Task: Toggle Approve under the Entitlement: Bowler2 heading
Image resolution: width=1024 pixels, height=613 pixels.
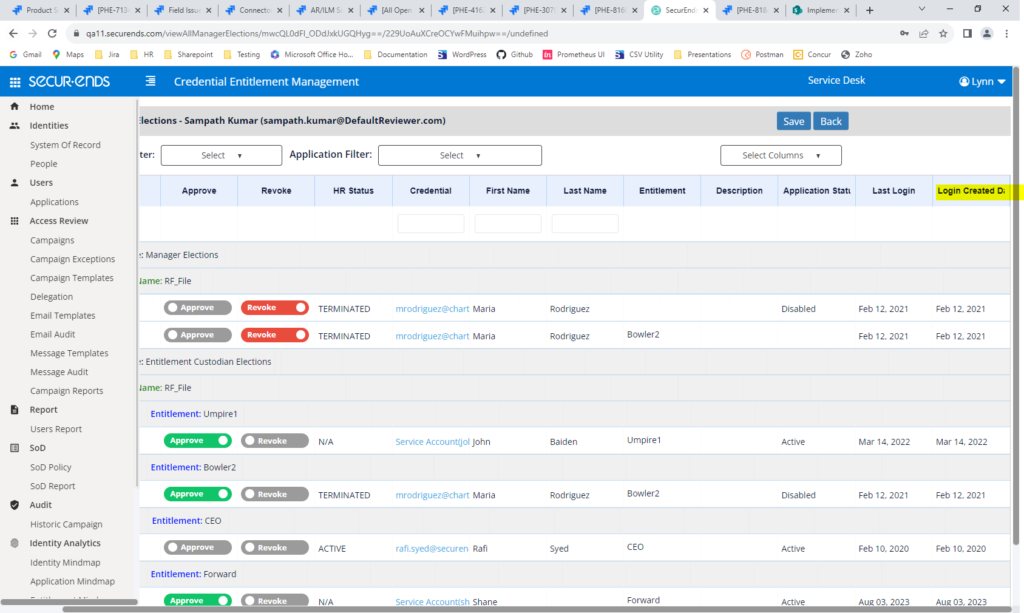Action: (197, 494)
